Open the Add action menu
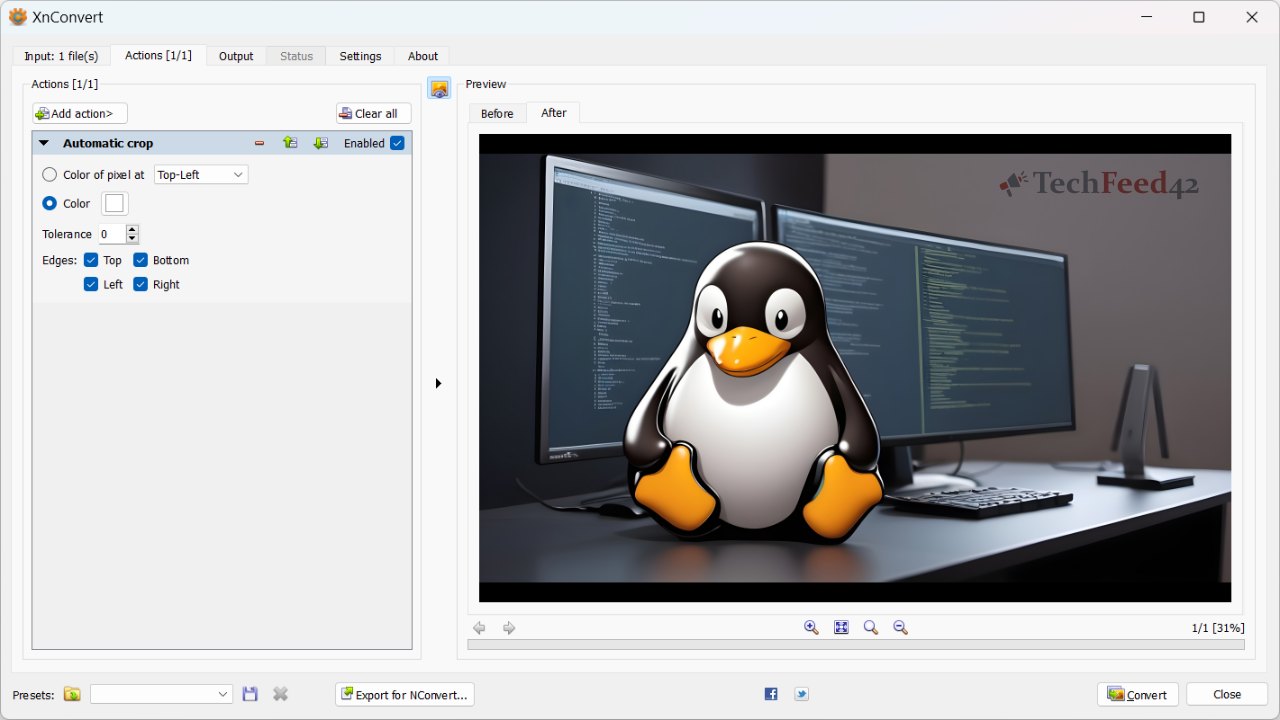The width and height of the screenshot is (1280, 720). pyautogui.click(x=80, y=114)
